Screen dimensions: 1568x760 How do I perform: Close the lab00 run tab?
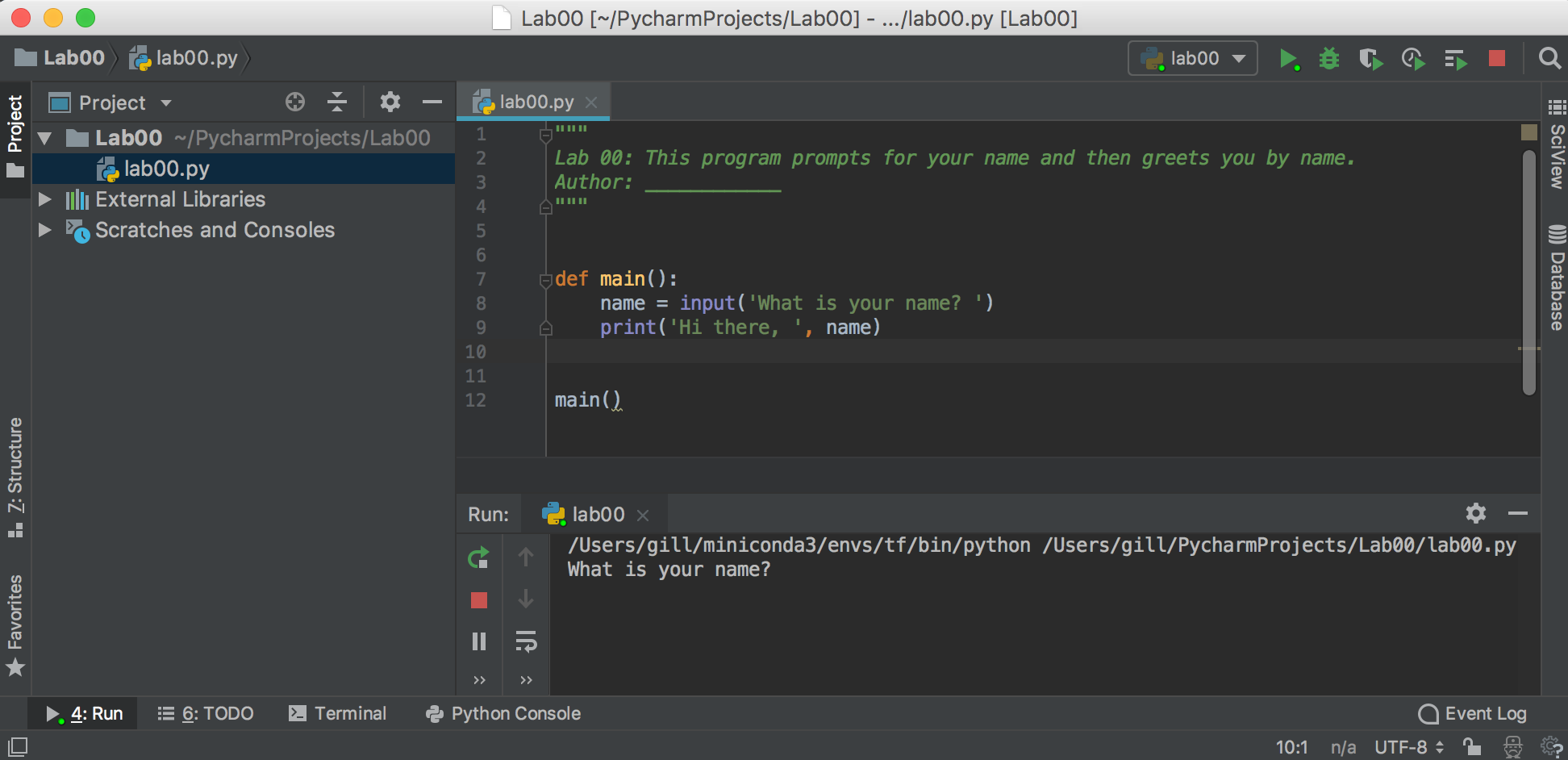pyautogui.click(x=643, y=515)
